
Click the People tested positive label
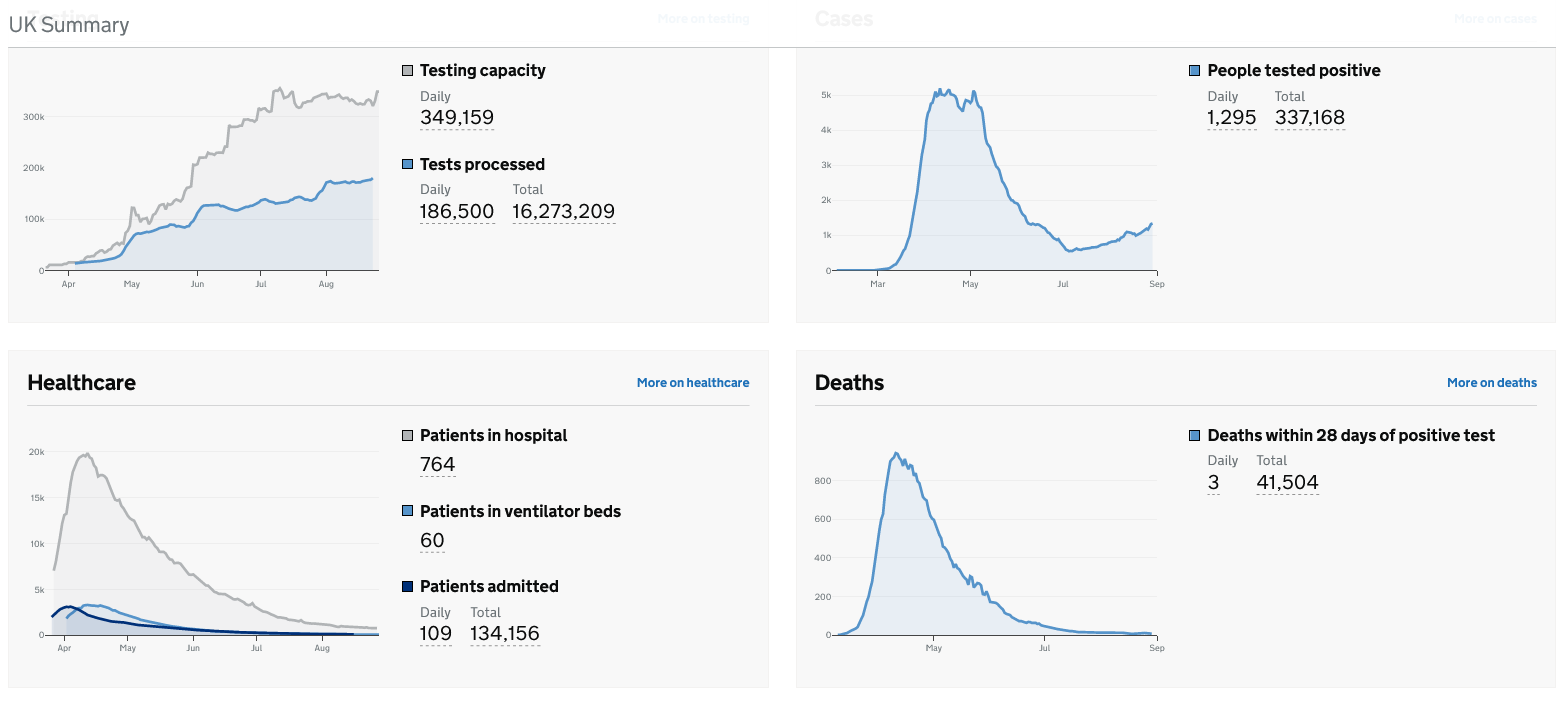pos(1294,71)
